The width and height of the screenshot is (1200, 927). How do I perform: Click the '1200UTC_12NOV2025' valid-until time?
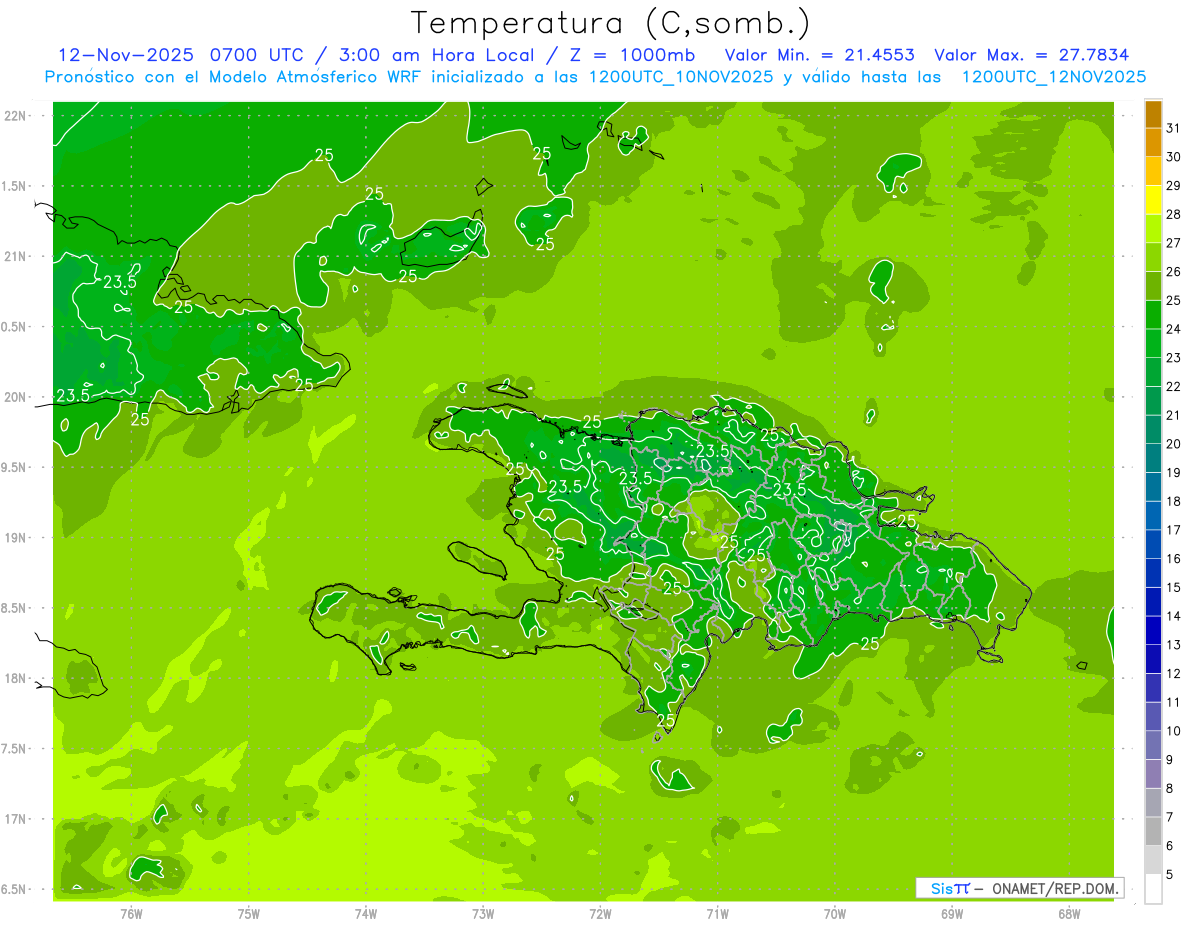[x=1053, y=77]
